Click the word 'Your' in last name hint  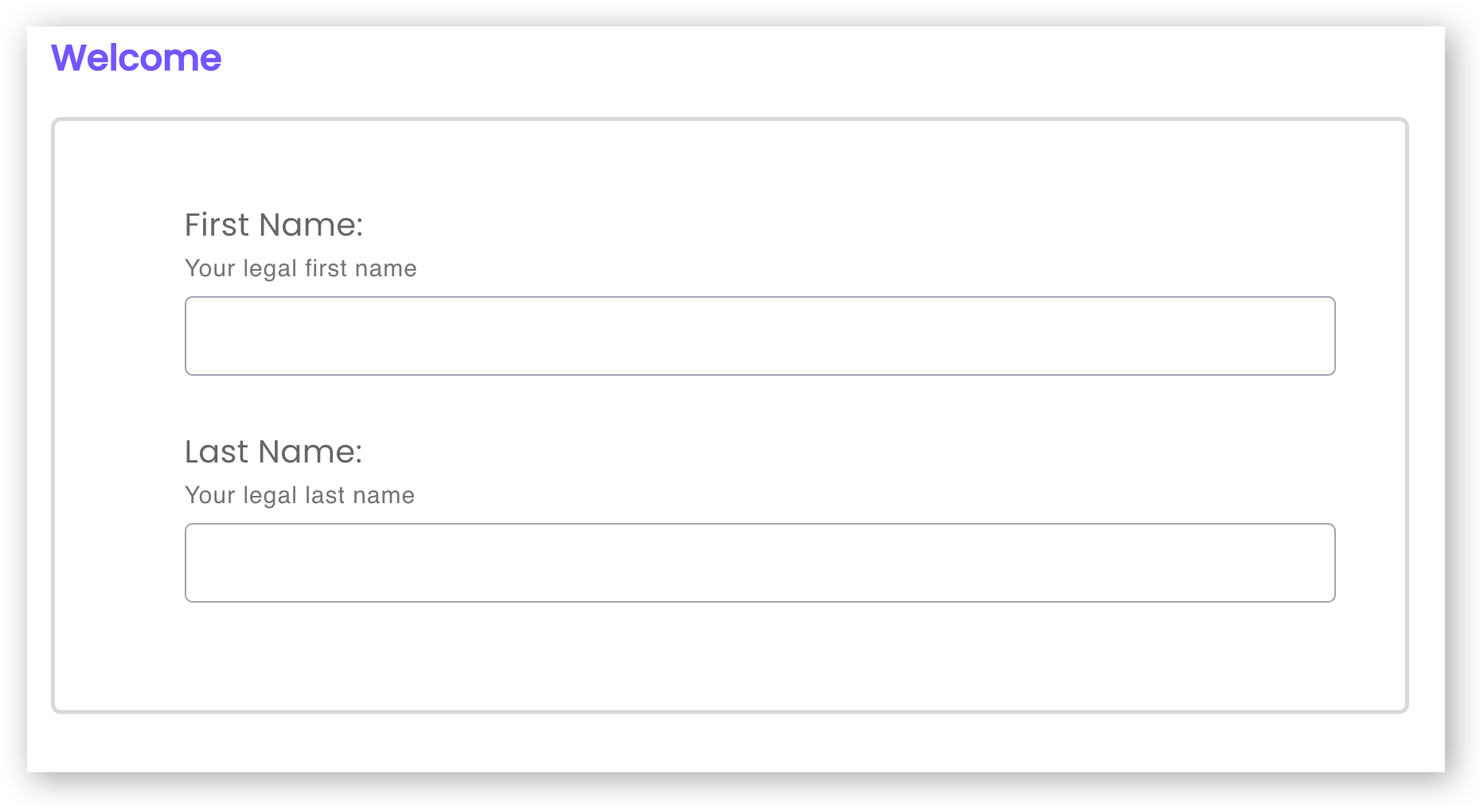[210, 496]
